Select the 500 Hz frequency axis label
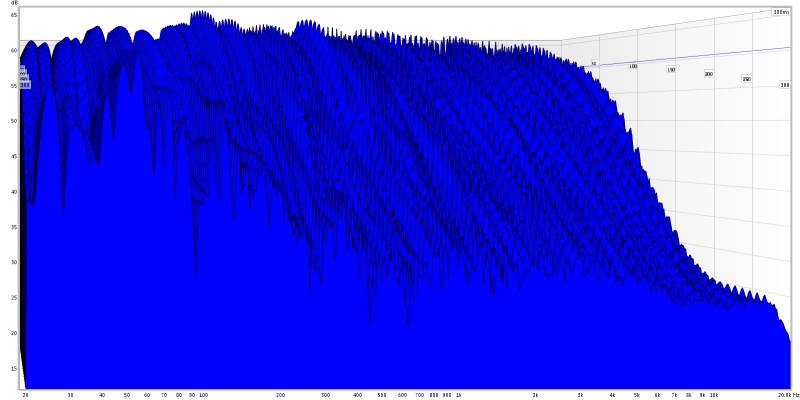 point(382,395)
